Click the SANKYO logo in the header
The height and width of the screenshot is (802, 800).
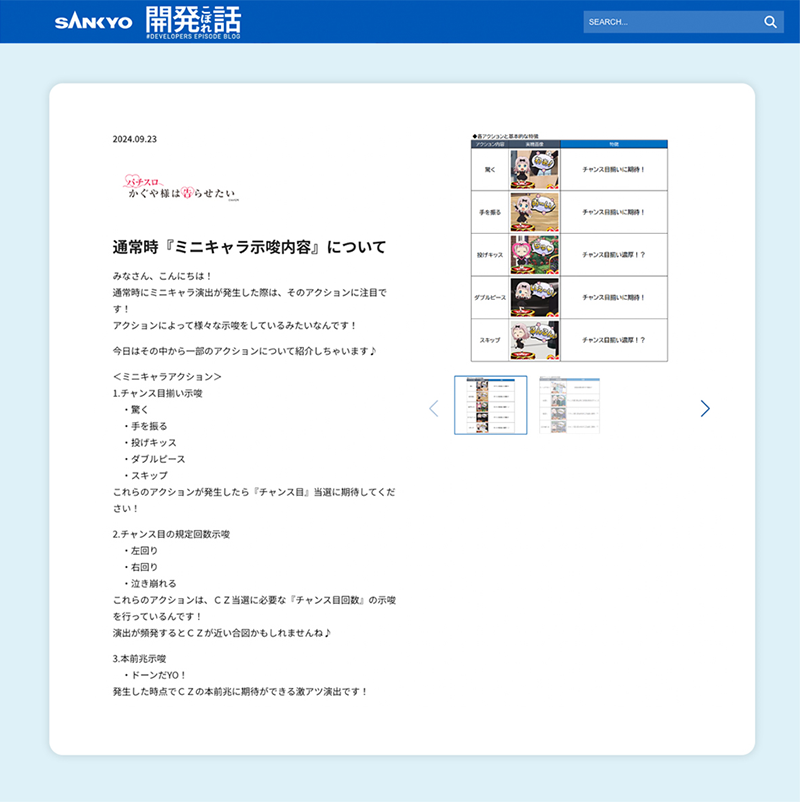93,22
